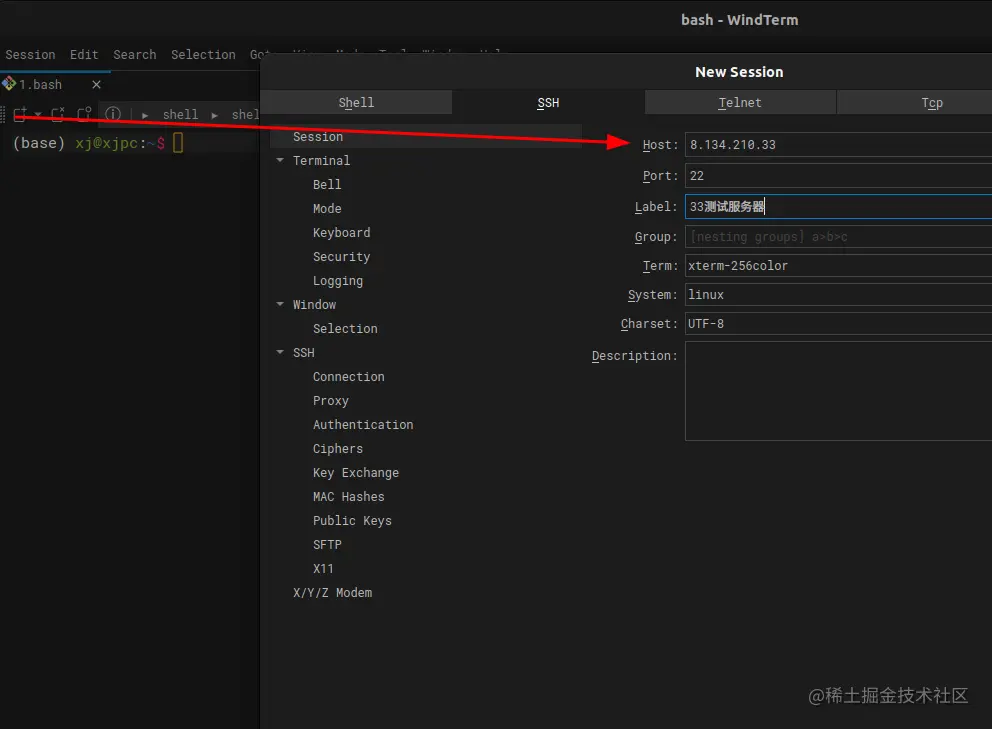
Task: Close the 1.bash tab
Action: pyautogui.click(x=96, y=84)
